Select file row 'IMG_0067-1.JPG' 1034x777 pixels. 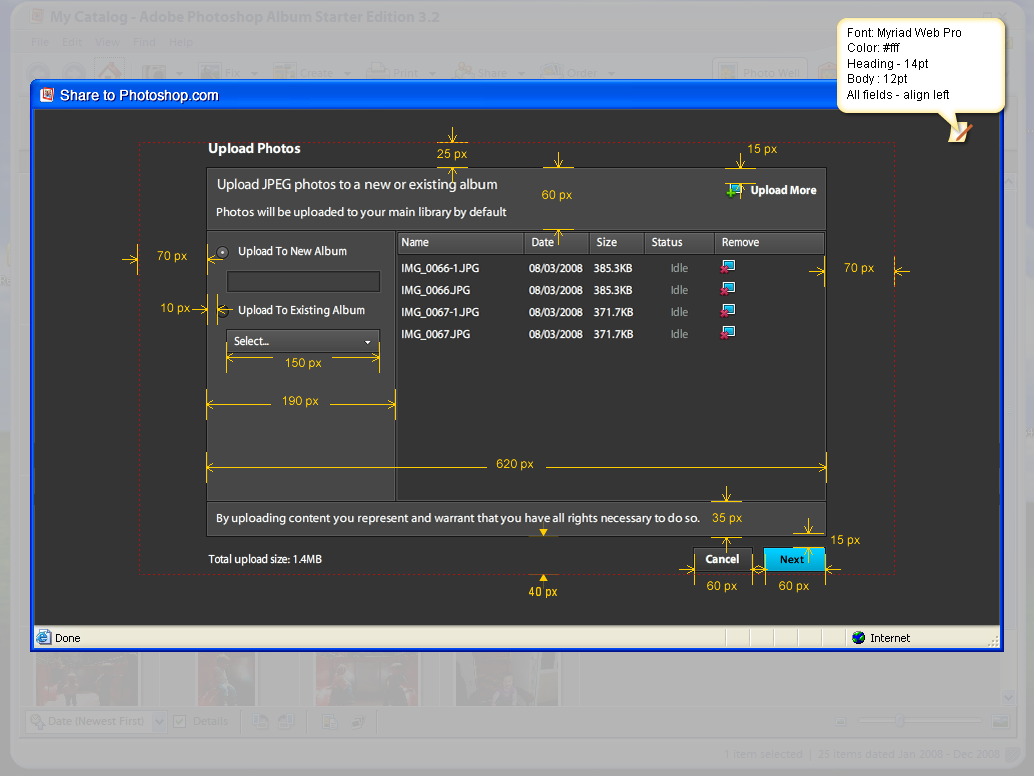point(610,311)
